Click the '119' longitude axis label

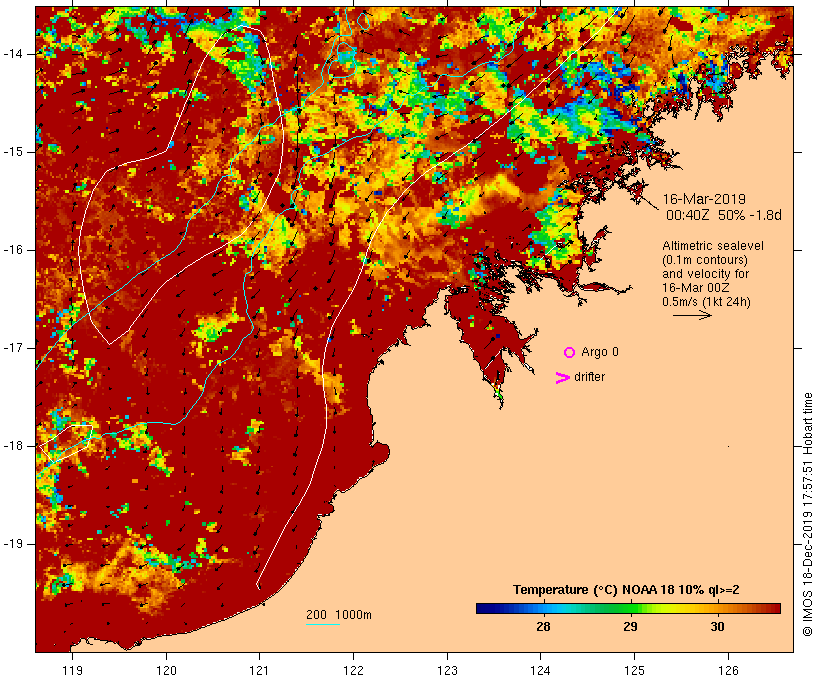coord(72,671)
